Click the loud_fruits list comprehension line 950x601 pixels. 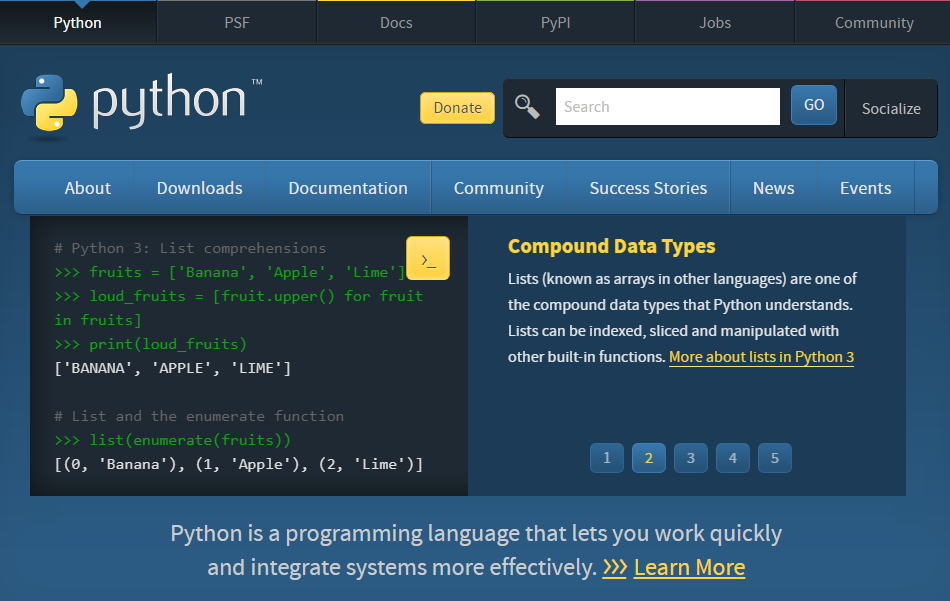point(239,308)
